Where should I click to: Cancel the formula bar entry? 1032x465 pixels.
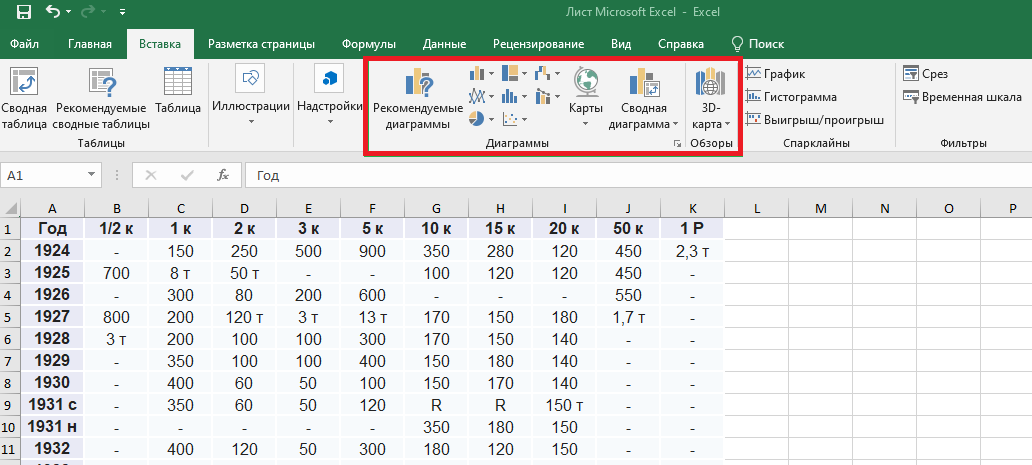point(151,176)
